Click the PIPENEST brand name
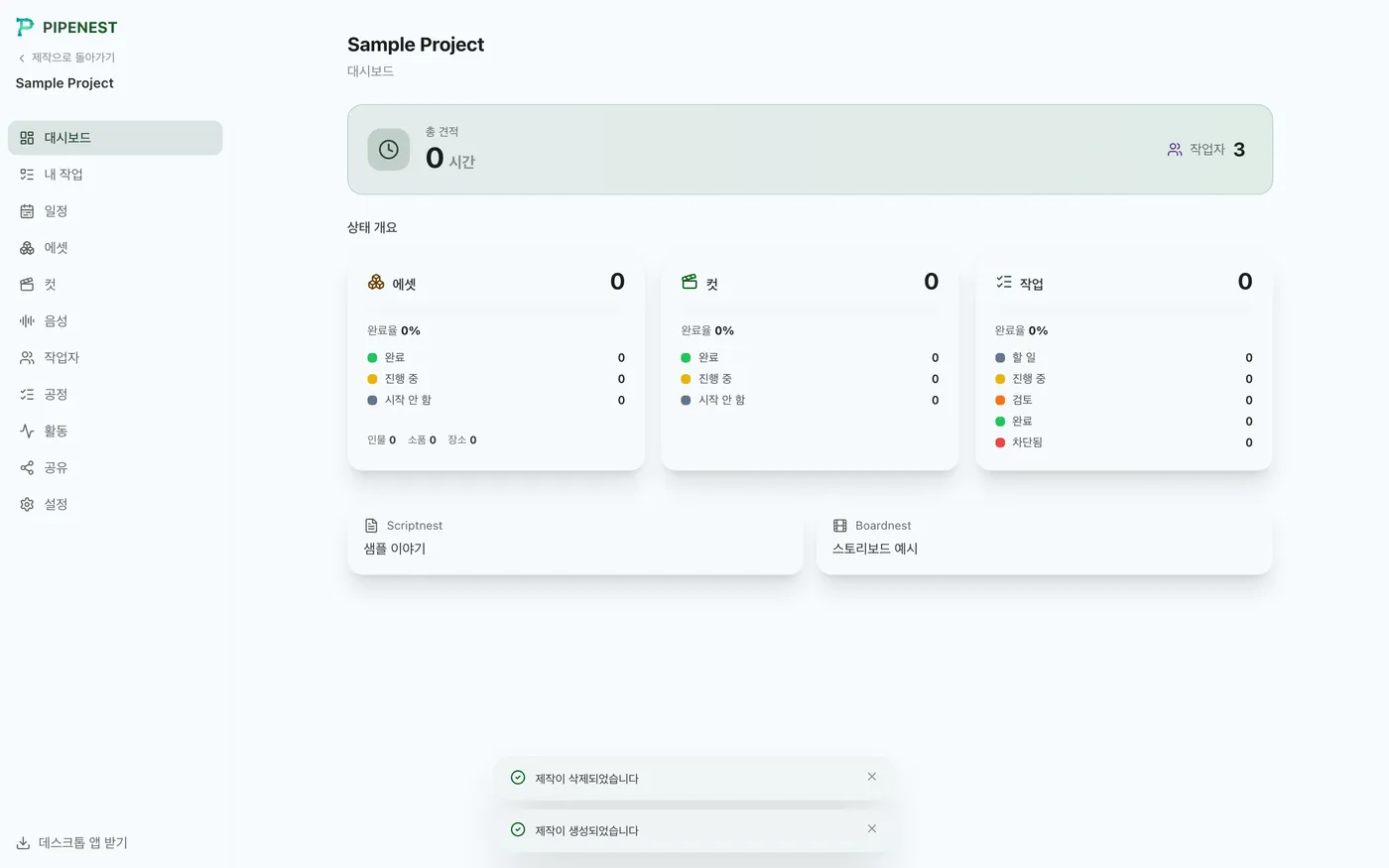Screen dimensions: 1389x868 [79, 28]
